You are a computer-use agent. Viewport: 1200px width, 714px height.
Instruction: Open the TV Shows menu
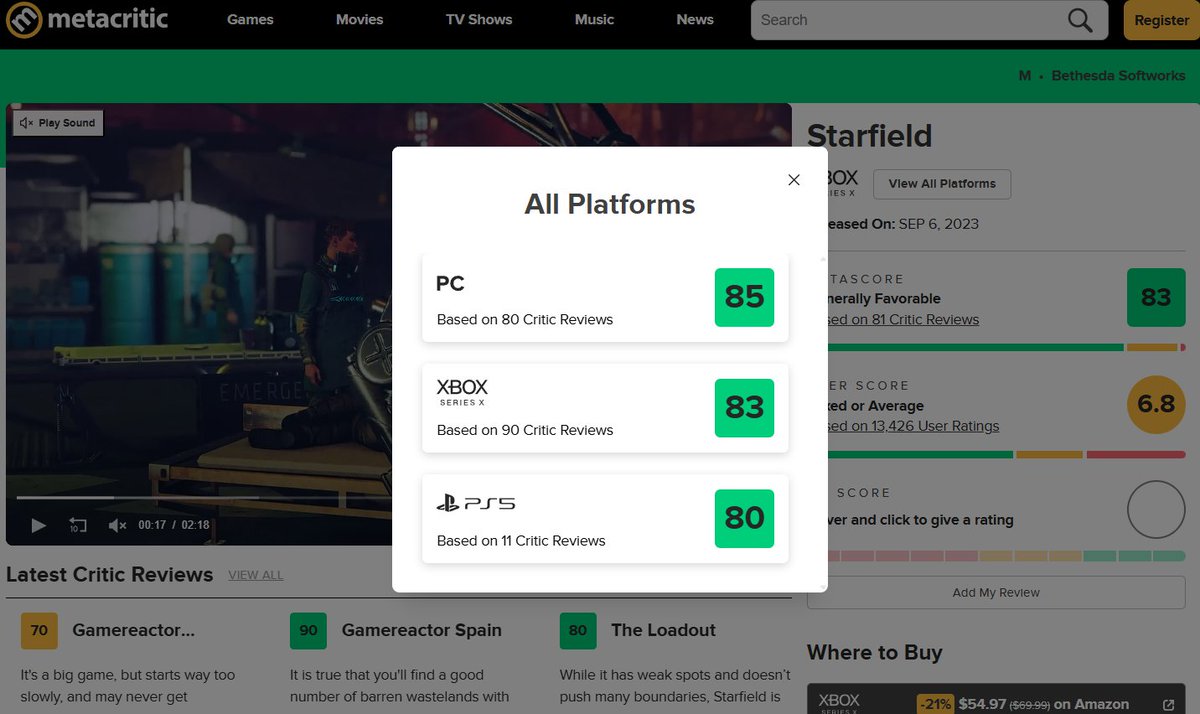[479, 20]
